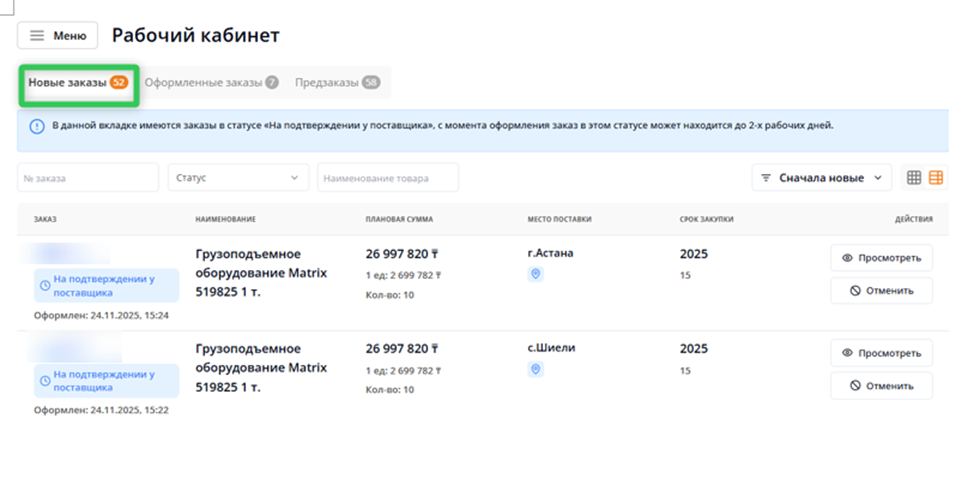Click the clock status badge of the 15:24 order
This screenshot has height=478, width=974.
pos(107,286)
